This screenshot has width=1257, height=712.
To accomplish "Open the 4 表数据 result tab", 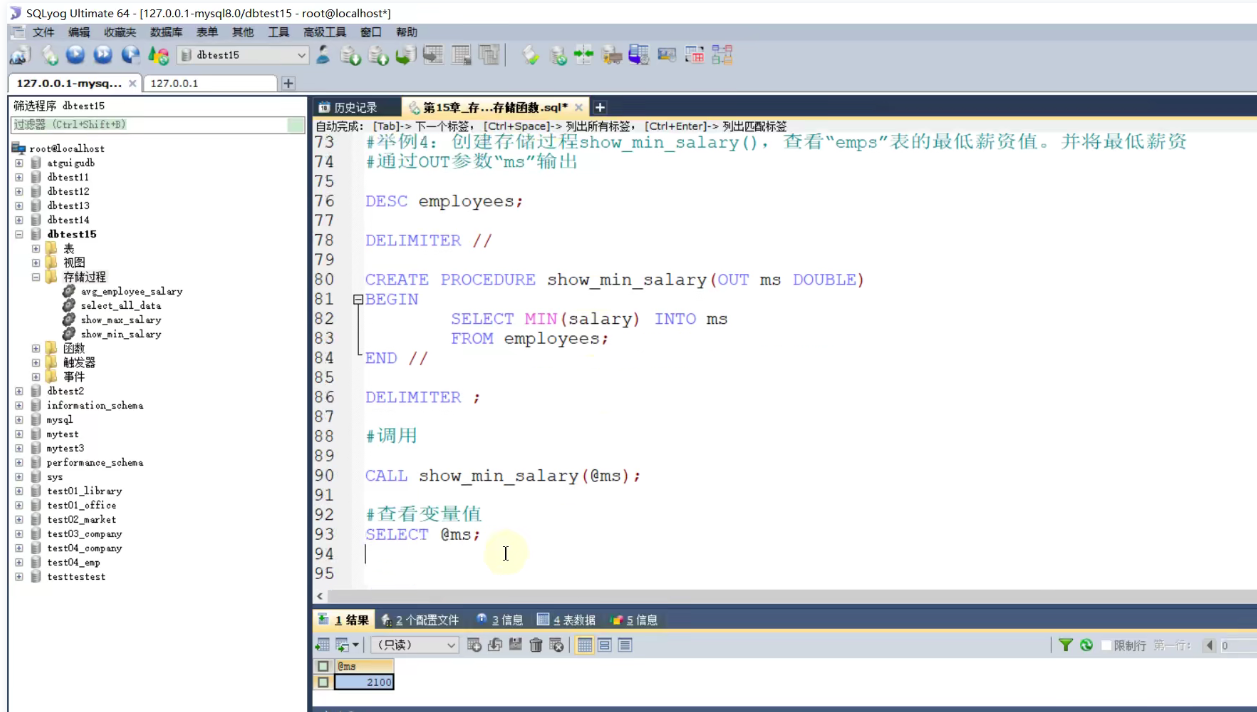I will point(566,620).
